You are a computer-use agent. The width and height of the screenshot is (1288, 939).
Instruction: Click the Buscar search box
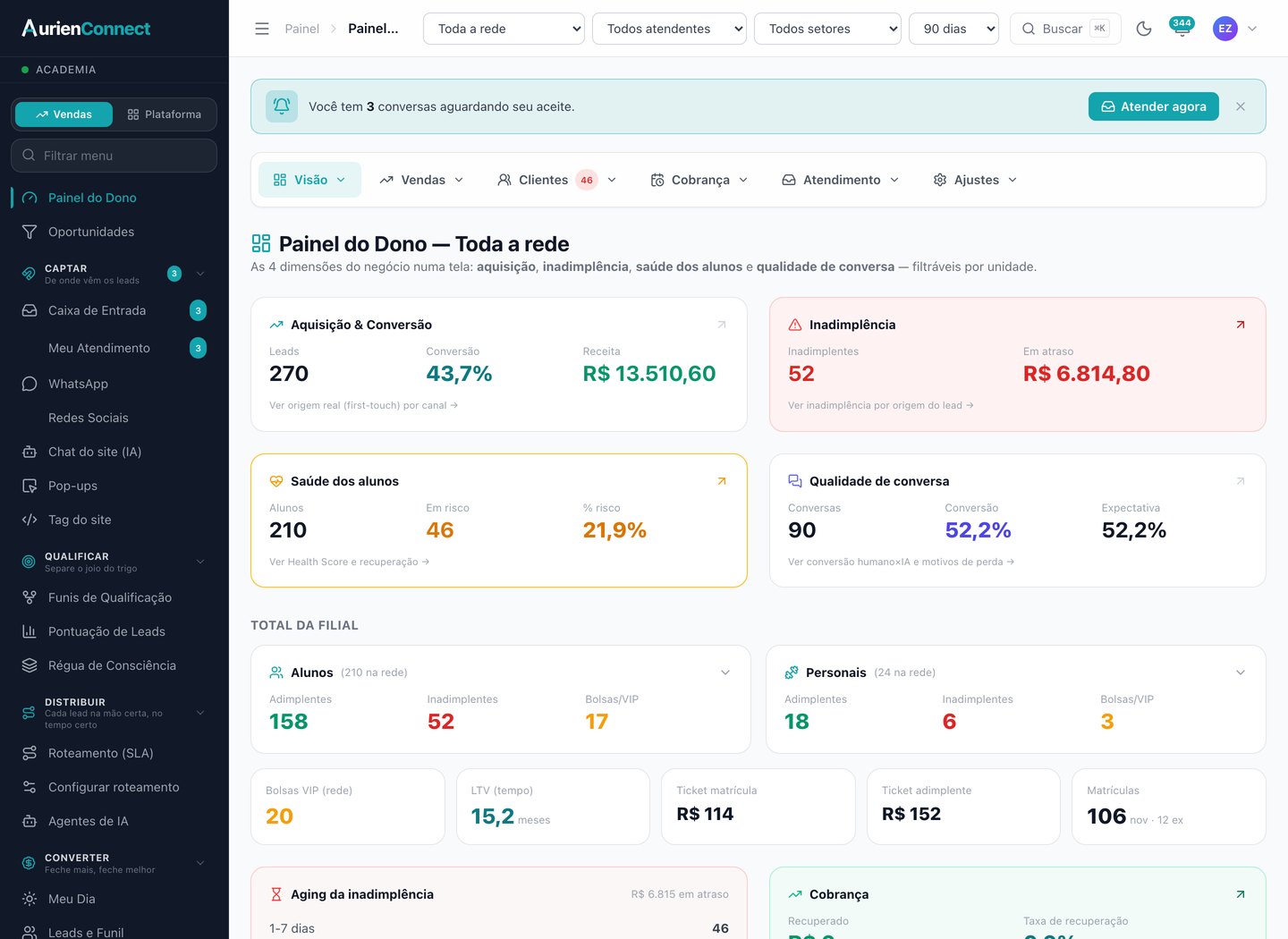click(x=1065, y=29)
